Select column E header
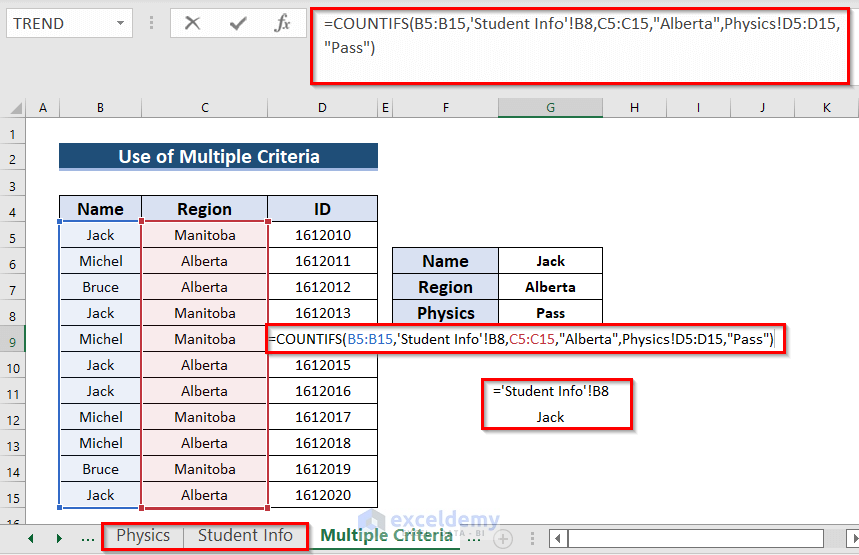Viewport: 859px width, 555px height. point(385,108)
